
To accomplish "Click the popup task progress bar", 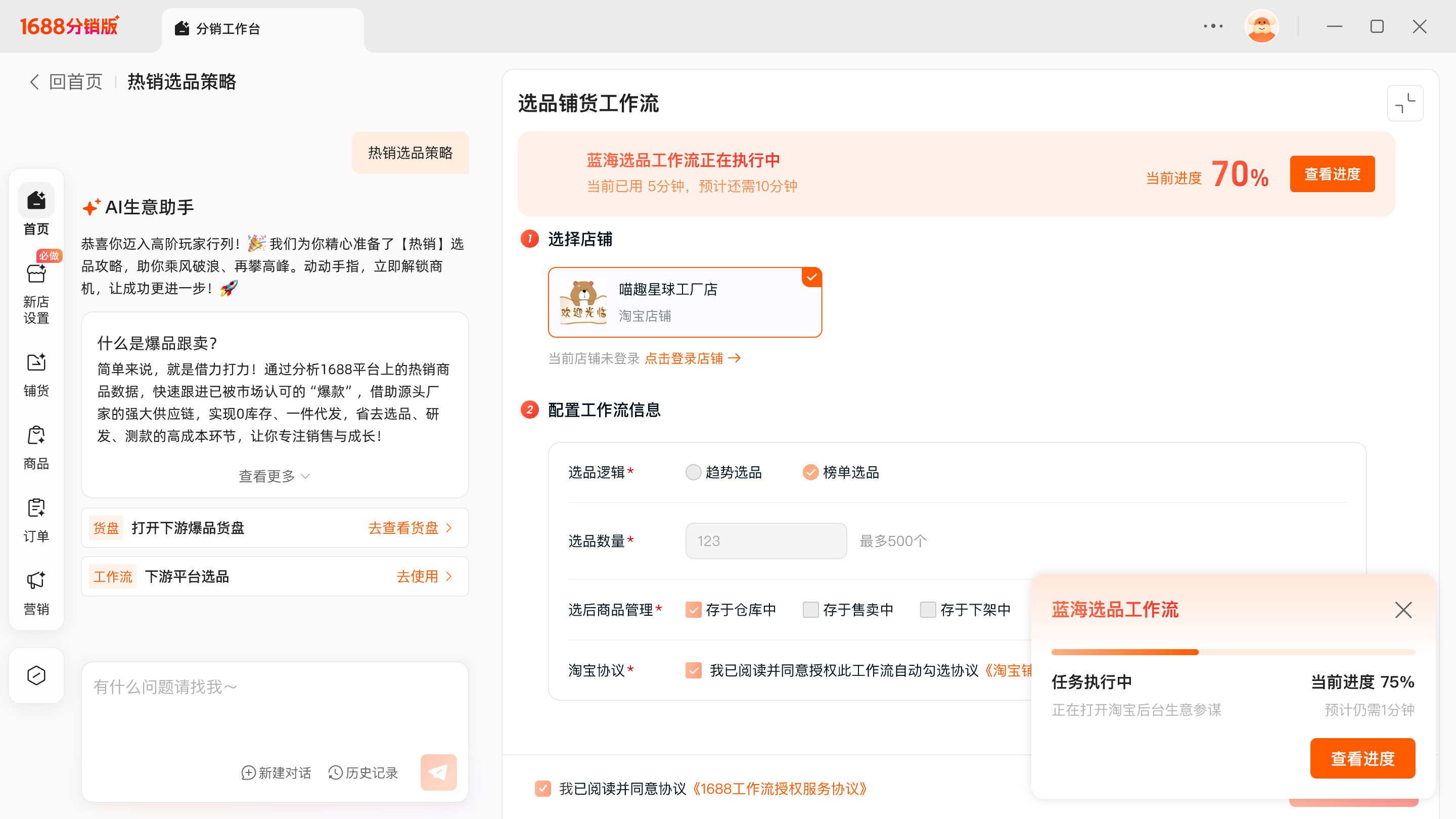I will click(x=1234, y=652).
